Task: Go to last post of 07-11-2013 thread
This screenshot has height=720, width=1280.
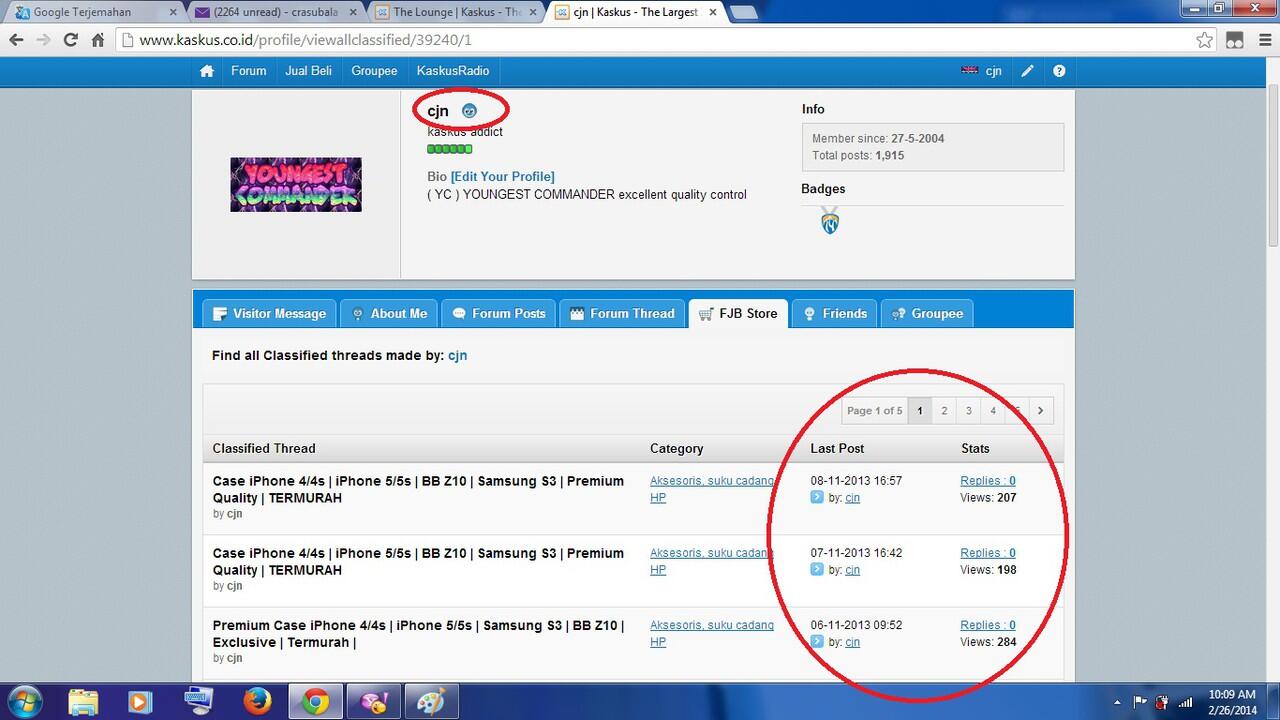Action: tap(817, 569)
